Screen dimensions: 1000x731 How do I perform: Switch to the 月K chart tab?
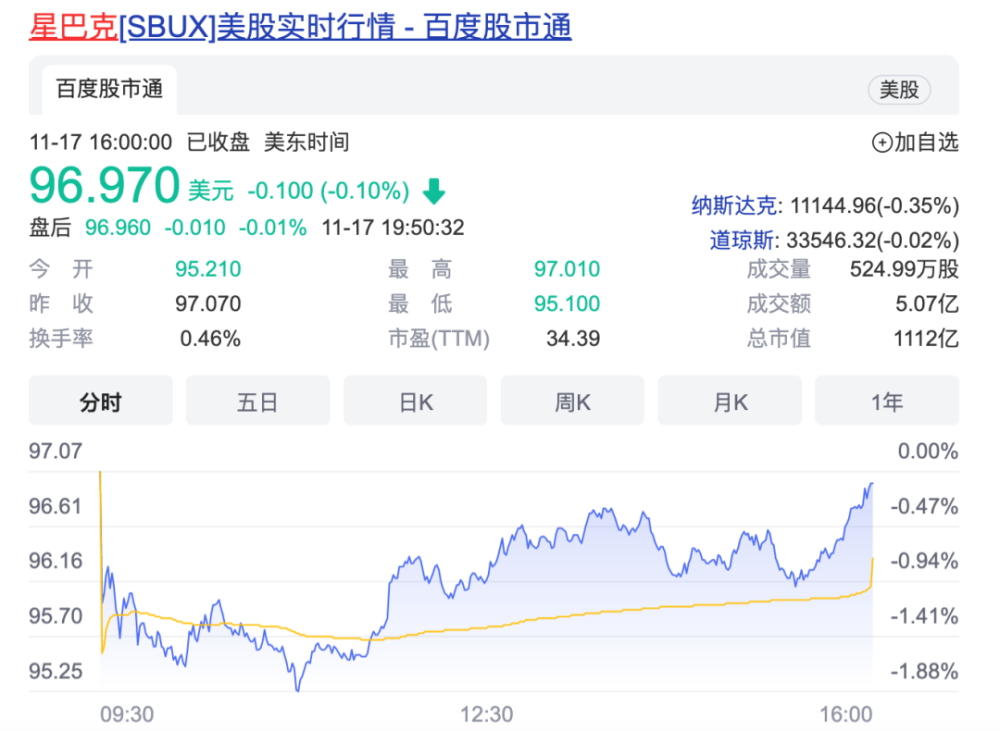(730, 402)
